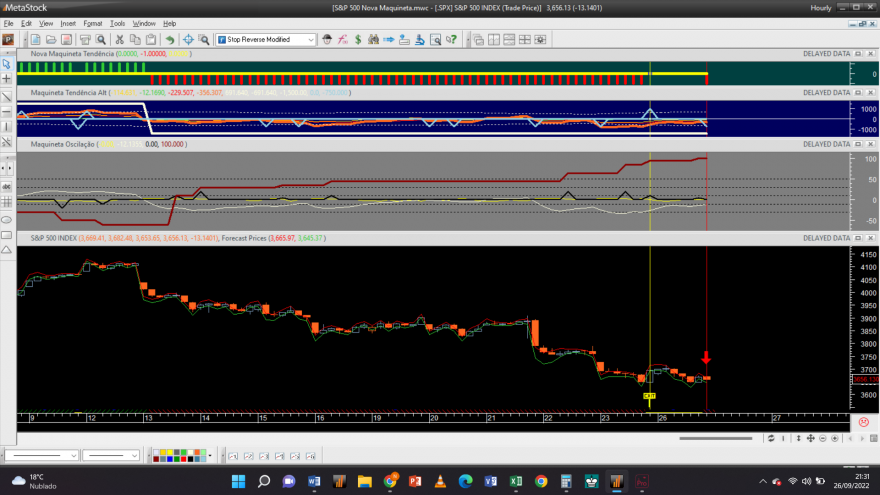Screen dimensions: 880x495
Task: Maximize the Nova Maquineta Tendência pane
Action: [x=858, y=54]
